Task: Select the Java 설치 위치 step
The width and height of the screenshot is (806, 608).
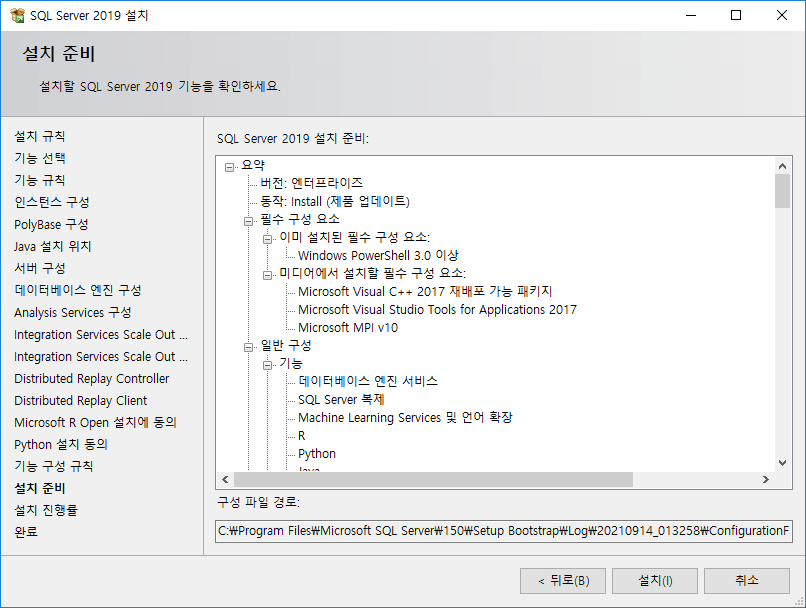Action: pos(52,247)
